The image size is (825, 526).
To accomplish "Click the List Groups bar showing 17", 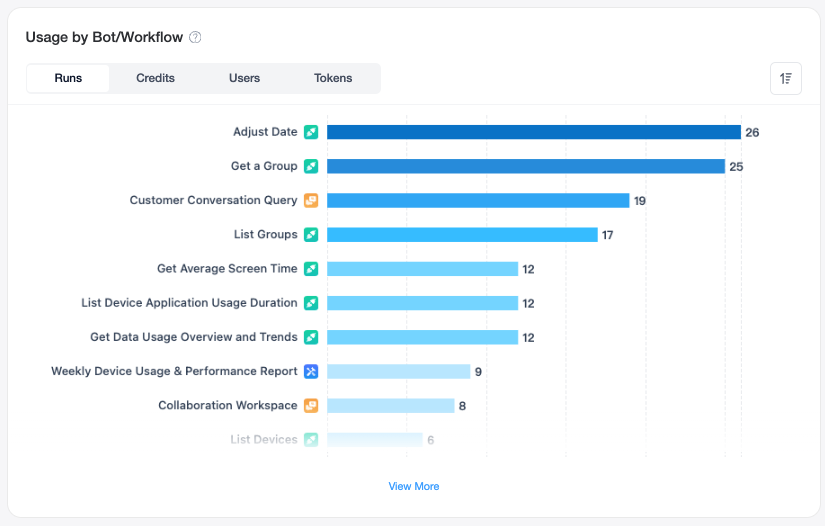I will click(462, 235).
